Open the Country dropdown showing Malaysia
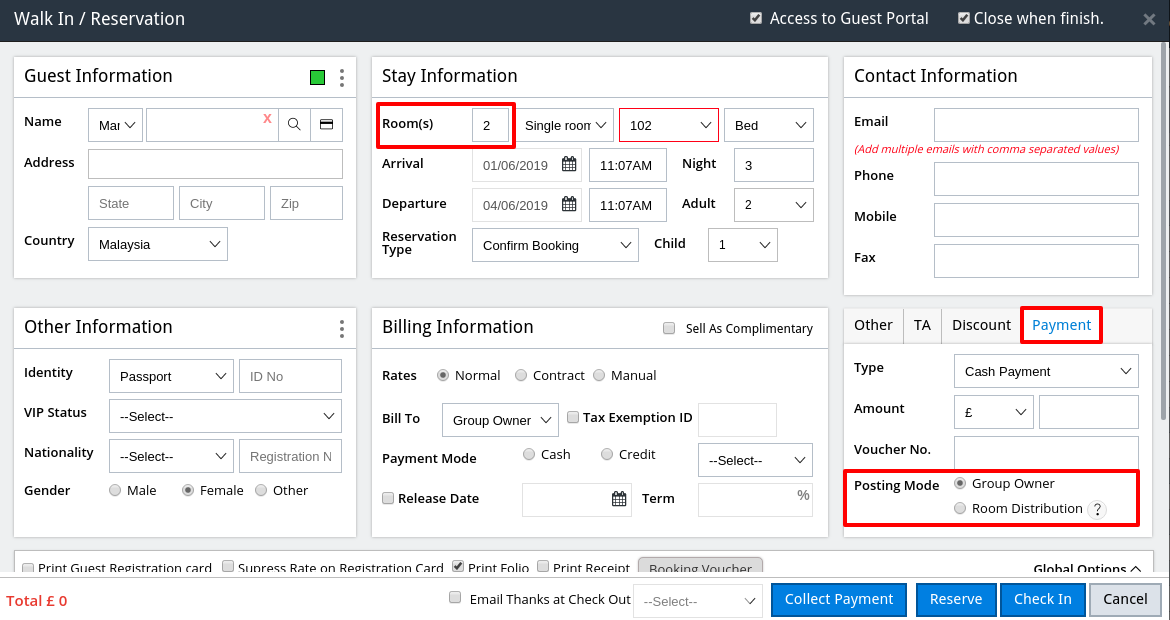 pyautogui.click(x=157, y=244)
